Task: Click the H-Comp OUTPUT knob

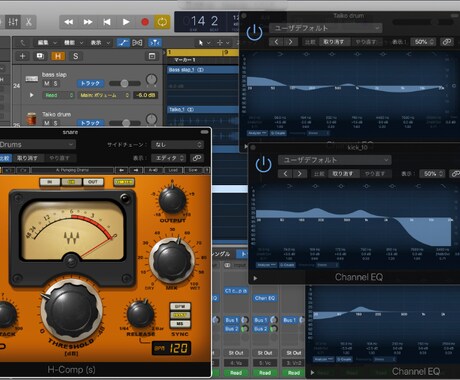Action: pos(172,200)
